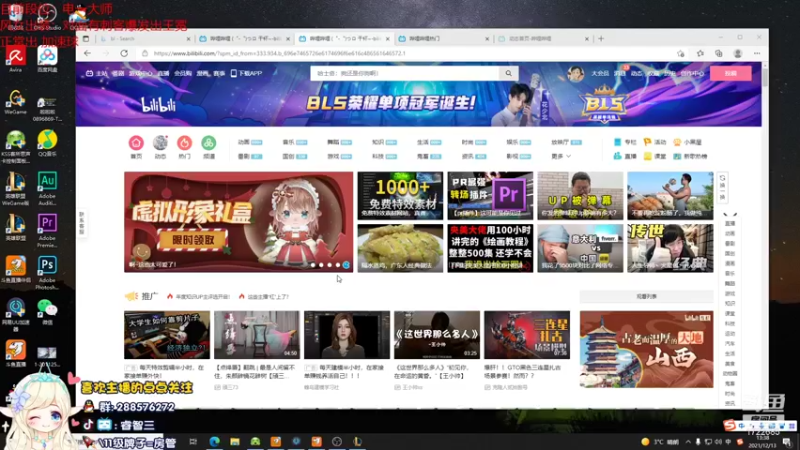
Task: Open the Adobe Photoshop desktop shortcut
Action: [47, 272]
